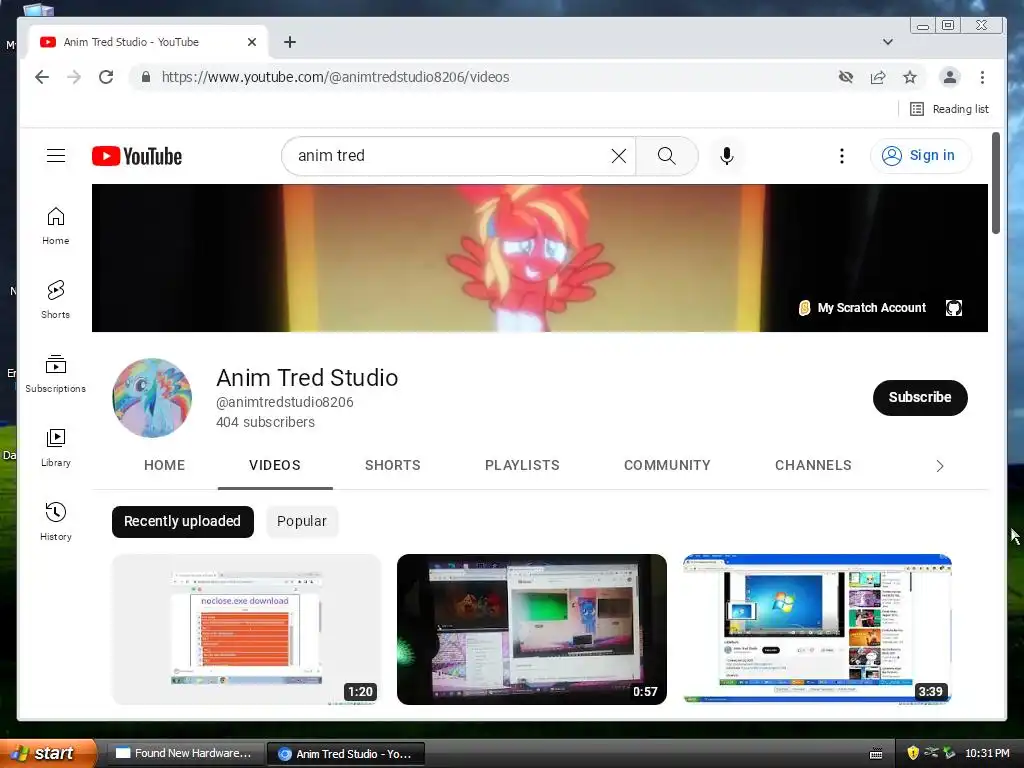Clear the search box with the X
1024x768 pixels.
(x=618, y=155)
